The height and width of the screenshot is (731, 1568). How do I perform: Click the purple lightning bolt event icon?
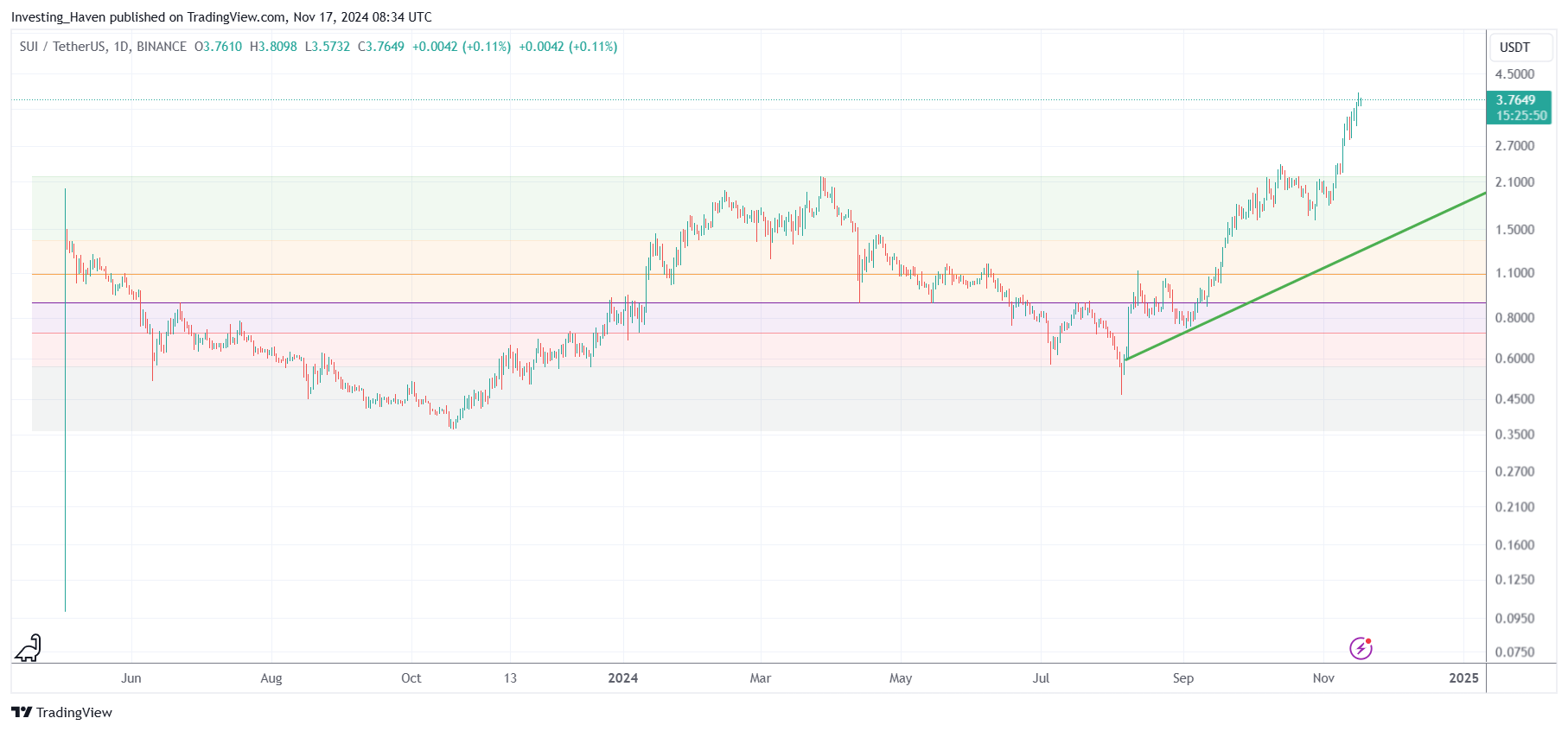[x=1361, y=648]
